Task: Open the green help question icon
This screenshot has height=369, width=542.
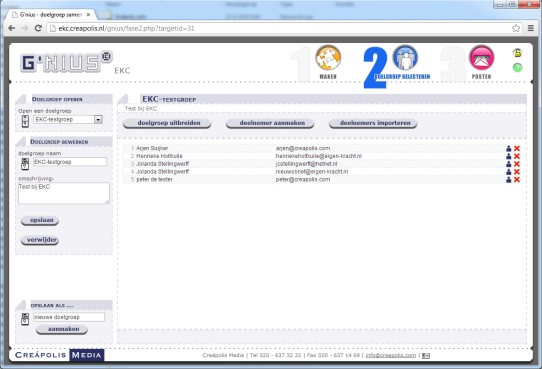Action: coord(517,67)
